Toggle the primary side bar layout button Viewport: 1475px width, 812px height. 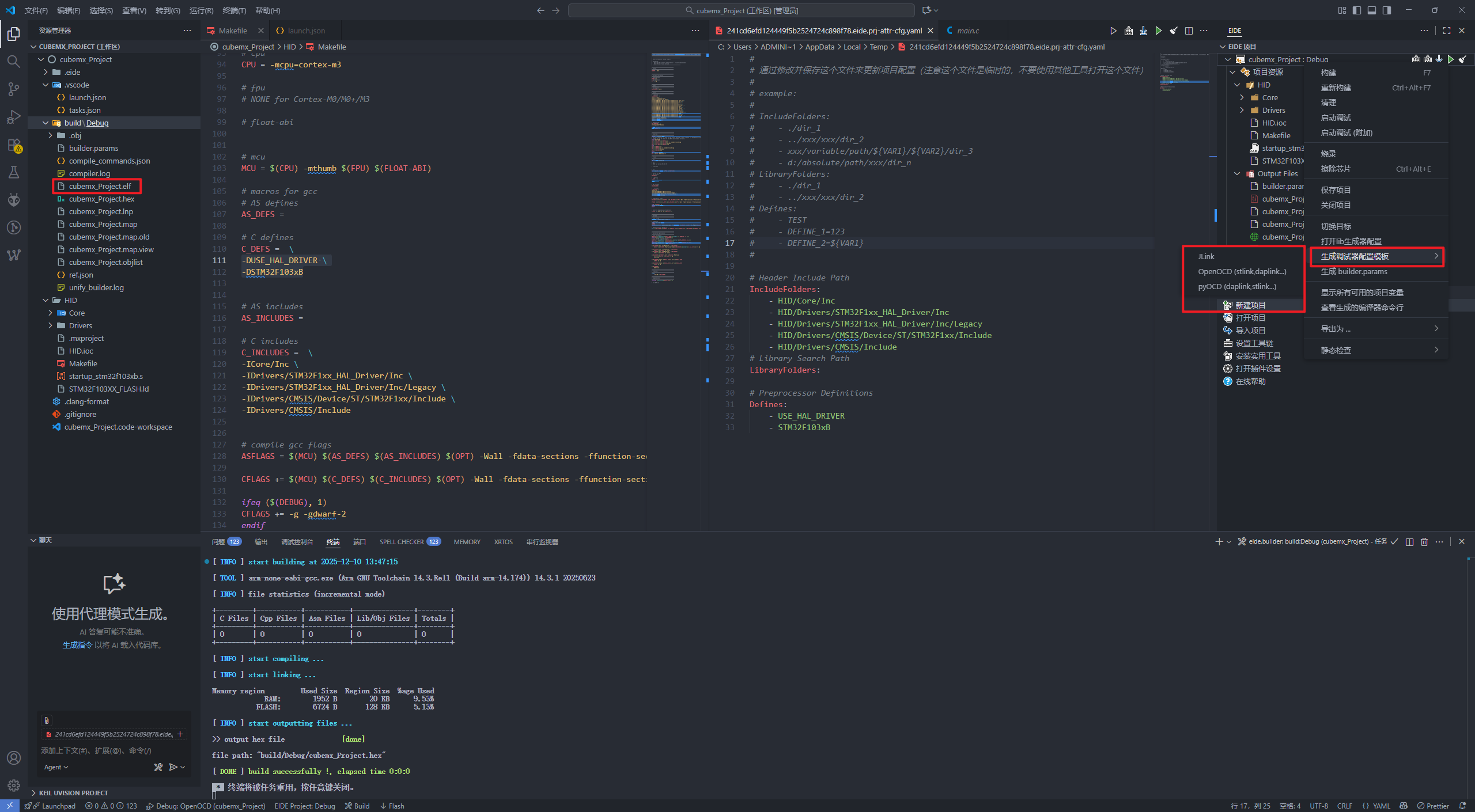[1357, 10]
